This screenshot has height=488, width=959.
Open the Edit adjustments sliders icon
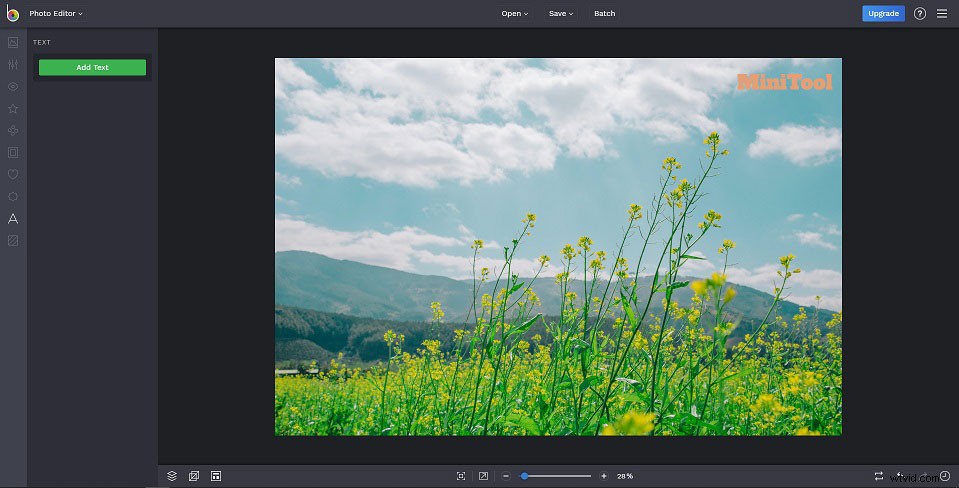coord(13,64)
